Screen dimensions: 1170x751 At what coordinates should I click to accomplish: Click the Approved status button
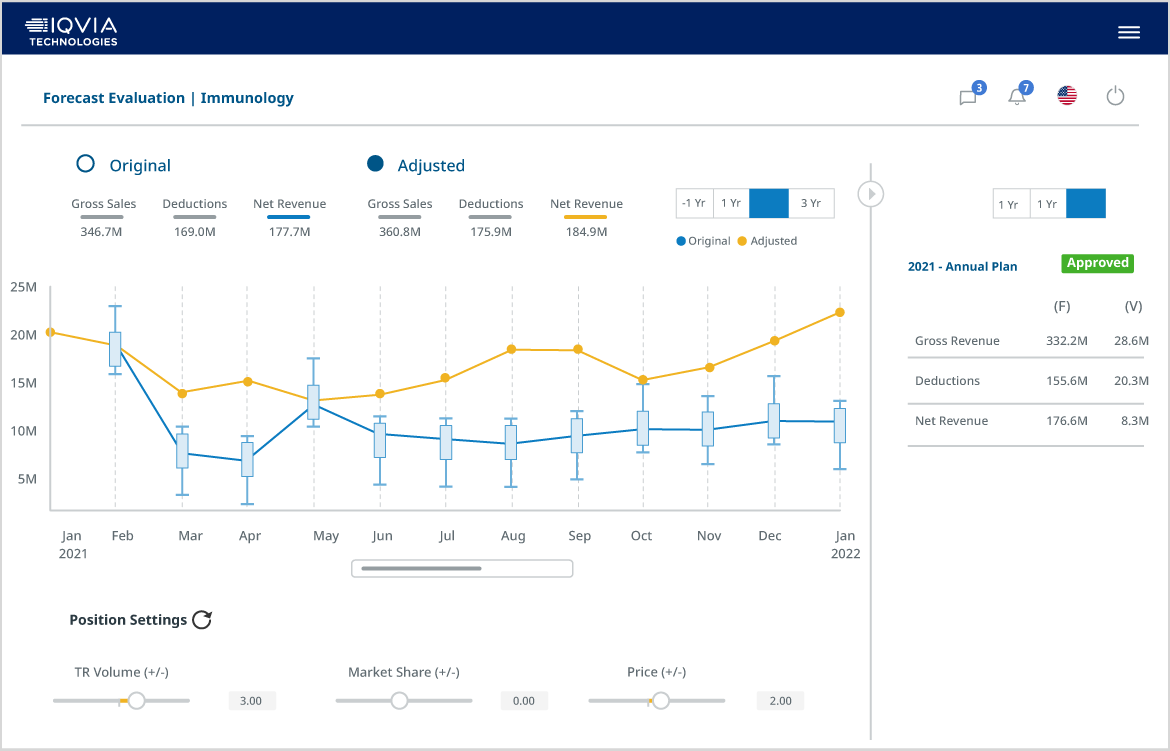click(1098, 263)
